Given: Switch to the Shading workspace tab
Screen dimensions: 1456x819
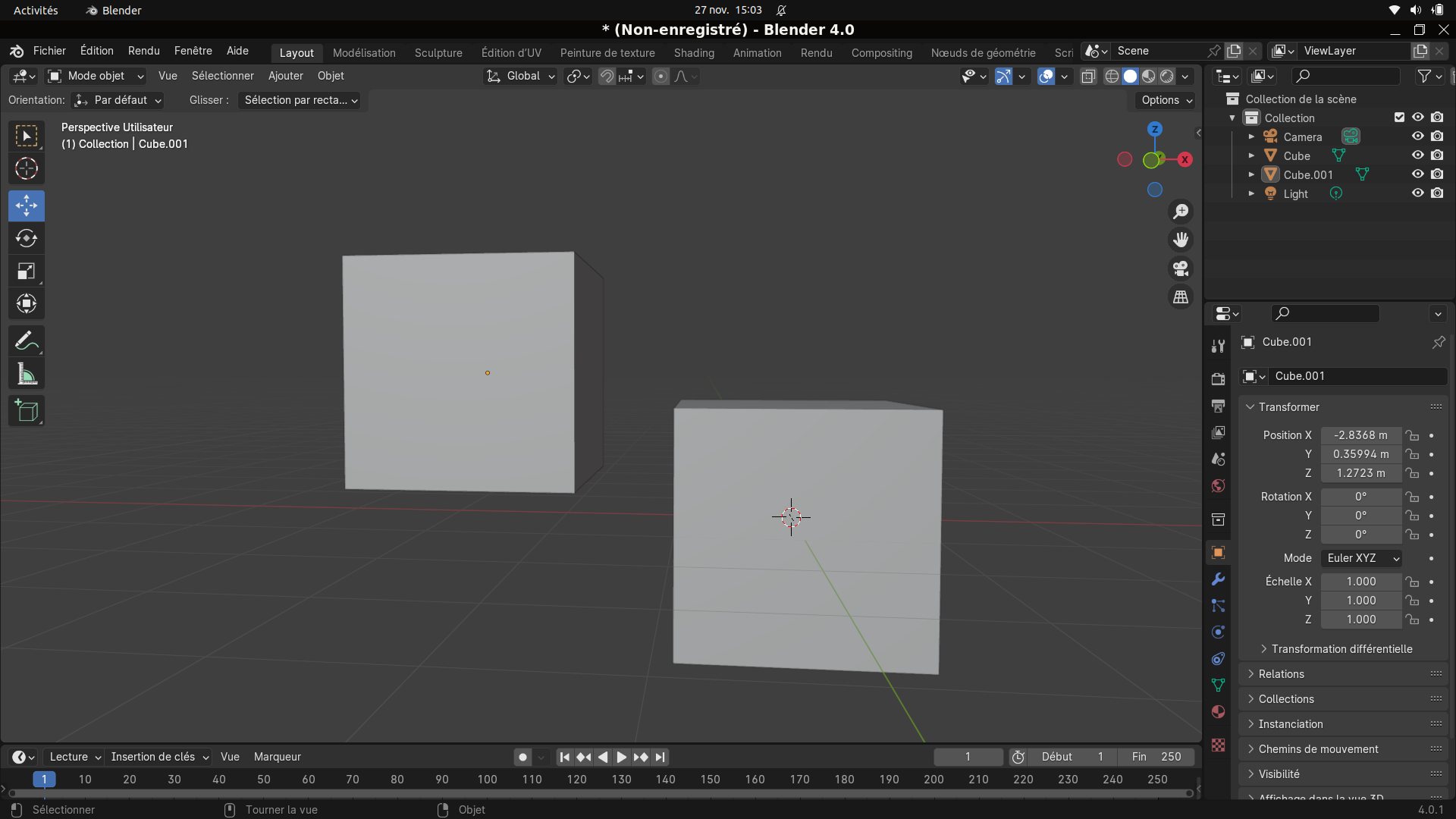Looking at the screenshot, I should [x=694, y=53].
